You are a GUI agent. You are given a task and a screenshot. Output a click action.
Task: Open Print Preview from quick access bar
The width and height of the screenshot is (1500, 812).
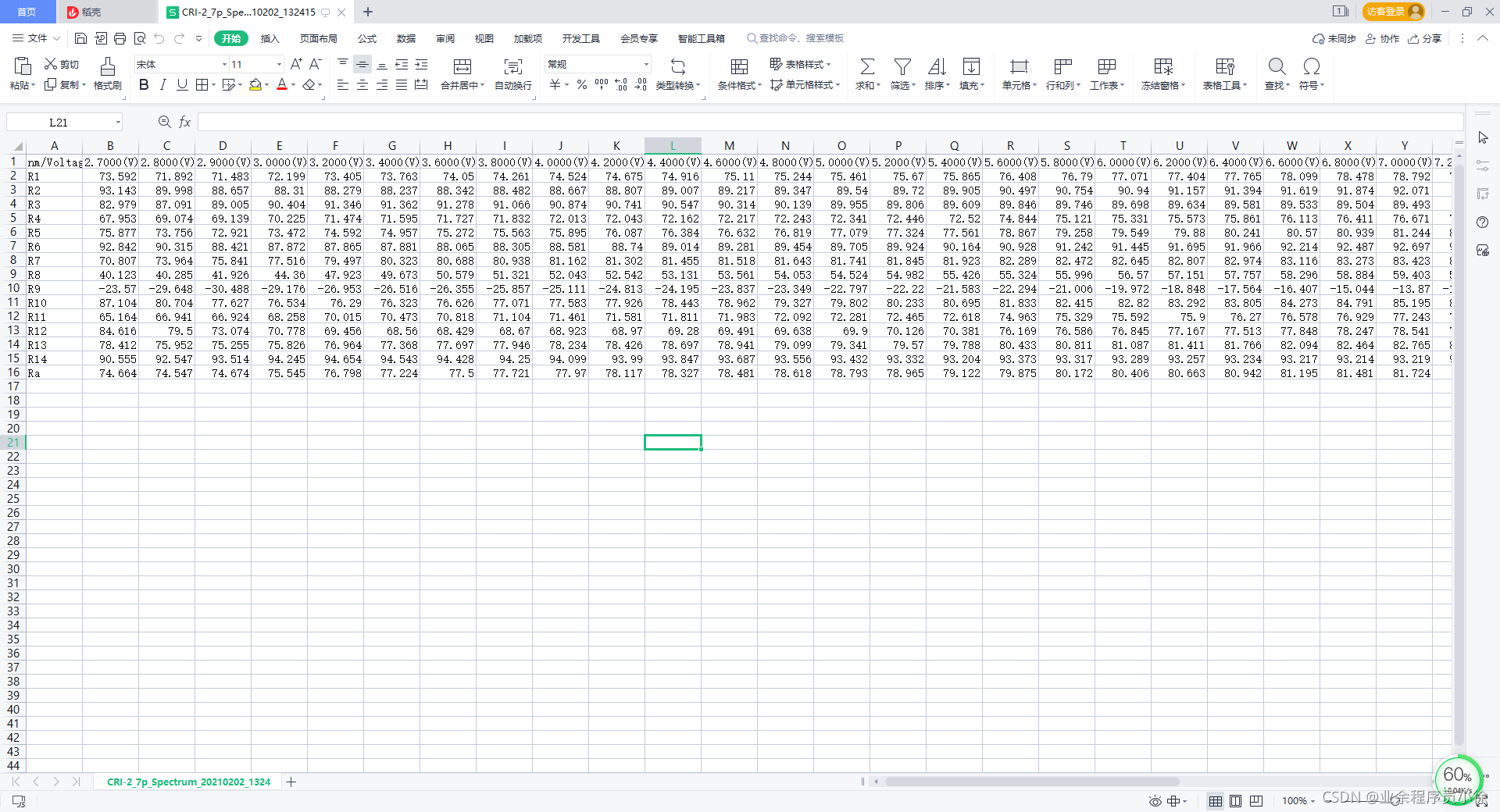140,38
